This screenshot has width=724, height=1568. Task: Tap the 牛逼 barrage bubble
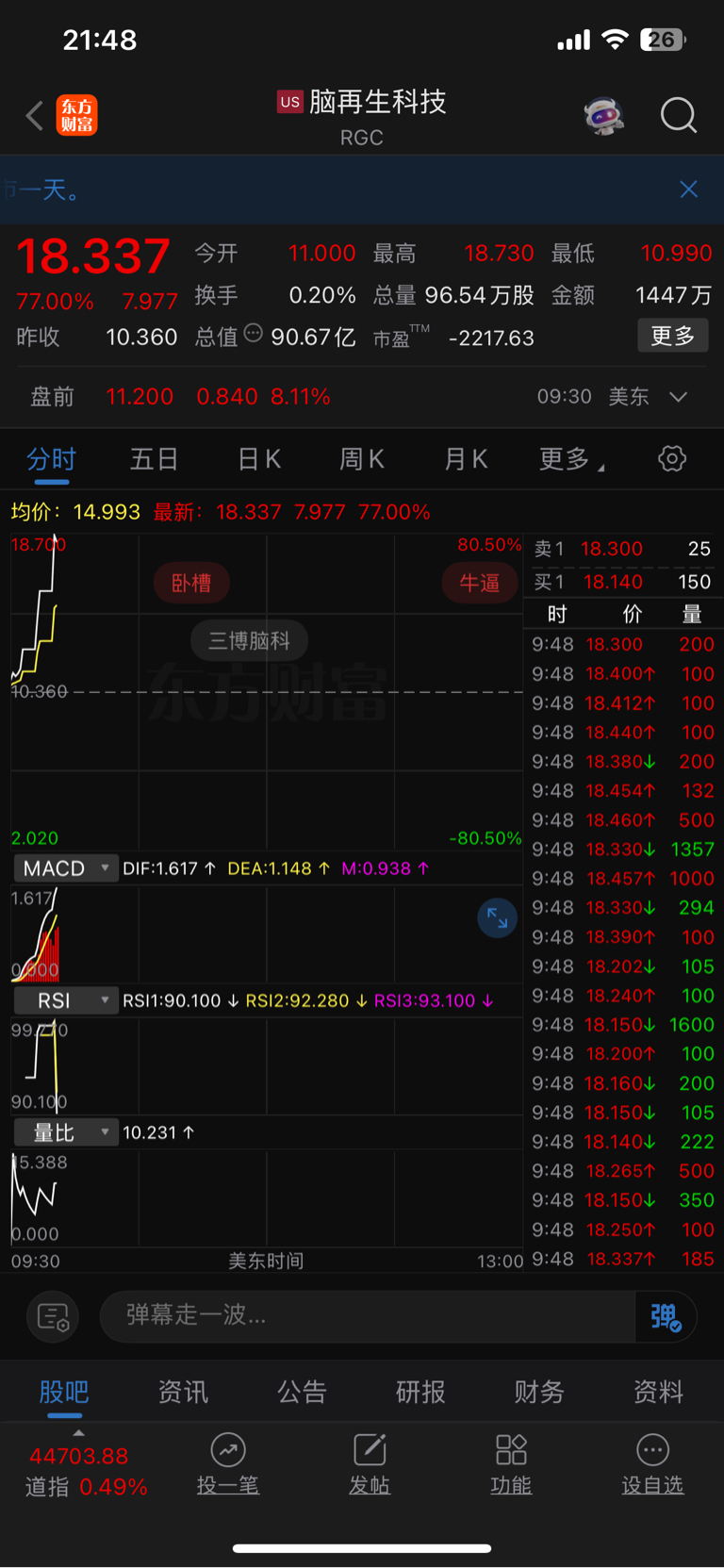click(x=480, y=583)
